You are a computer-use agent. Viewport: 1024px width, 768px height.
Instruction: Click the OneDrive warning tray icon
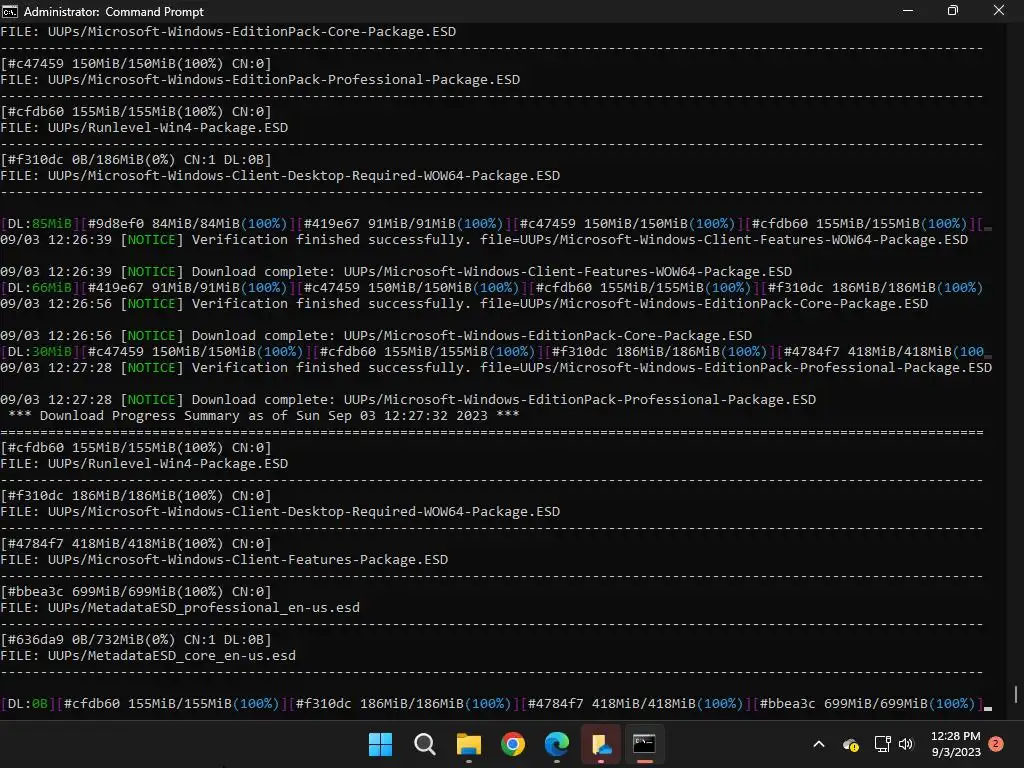point(851,744)
